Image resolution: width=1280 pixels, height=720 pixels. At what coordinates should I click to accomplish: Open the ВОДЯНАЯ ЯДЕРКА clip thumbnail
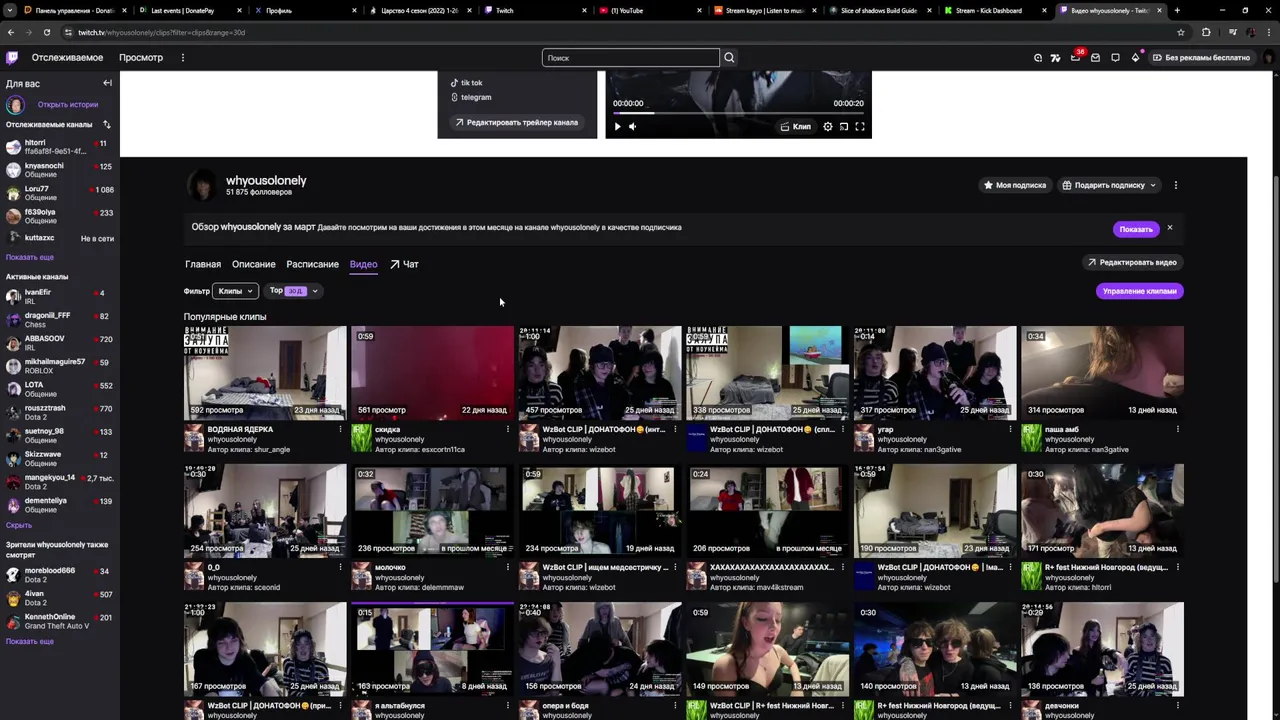(265, 372)
